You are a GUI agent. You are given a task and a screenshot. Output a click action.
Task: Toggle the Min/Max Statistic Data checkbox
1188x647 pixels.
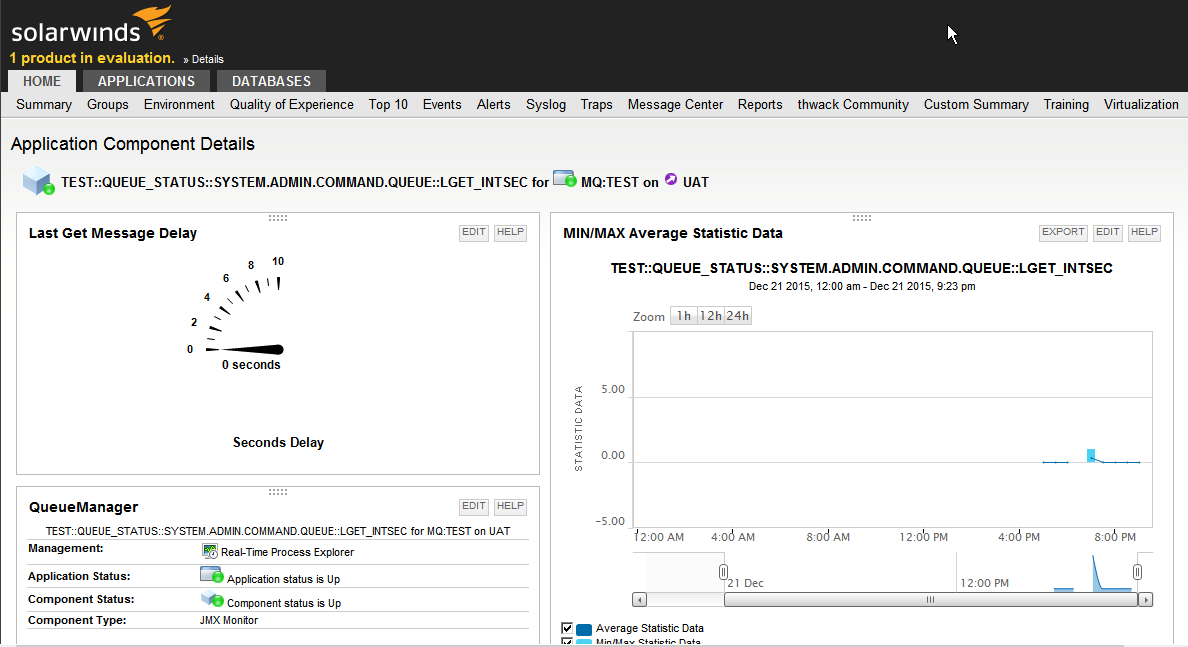point(567,642)
